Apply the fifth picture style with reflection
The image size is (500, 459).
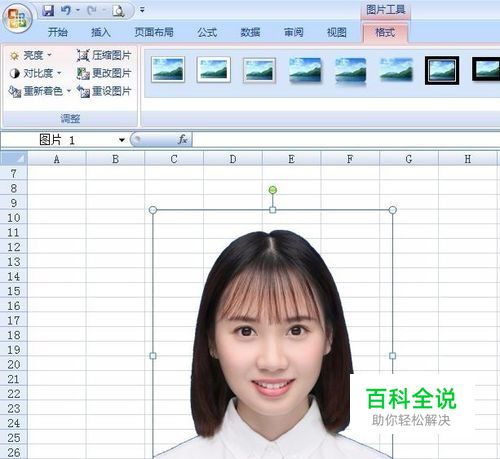(351, 71)
